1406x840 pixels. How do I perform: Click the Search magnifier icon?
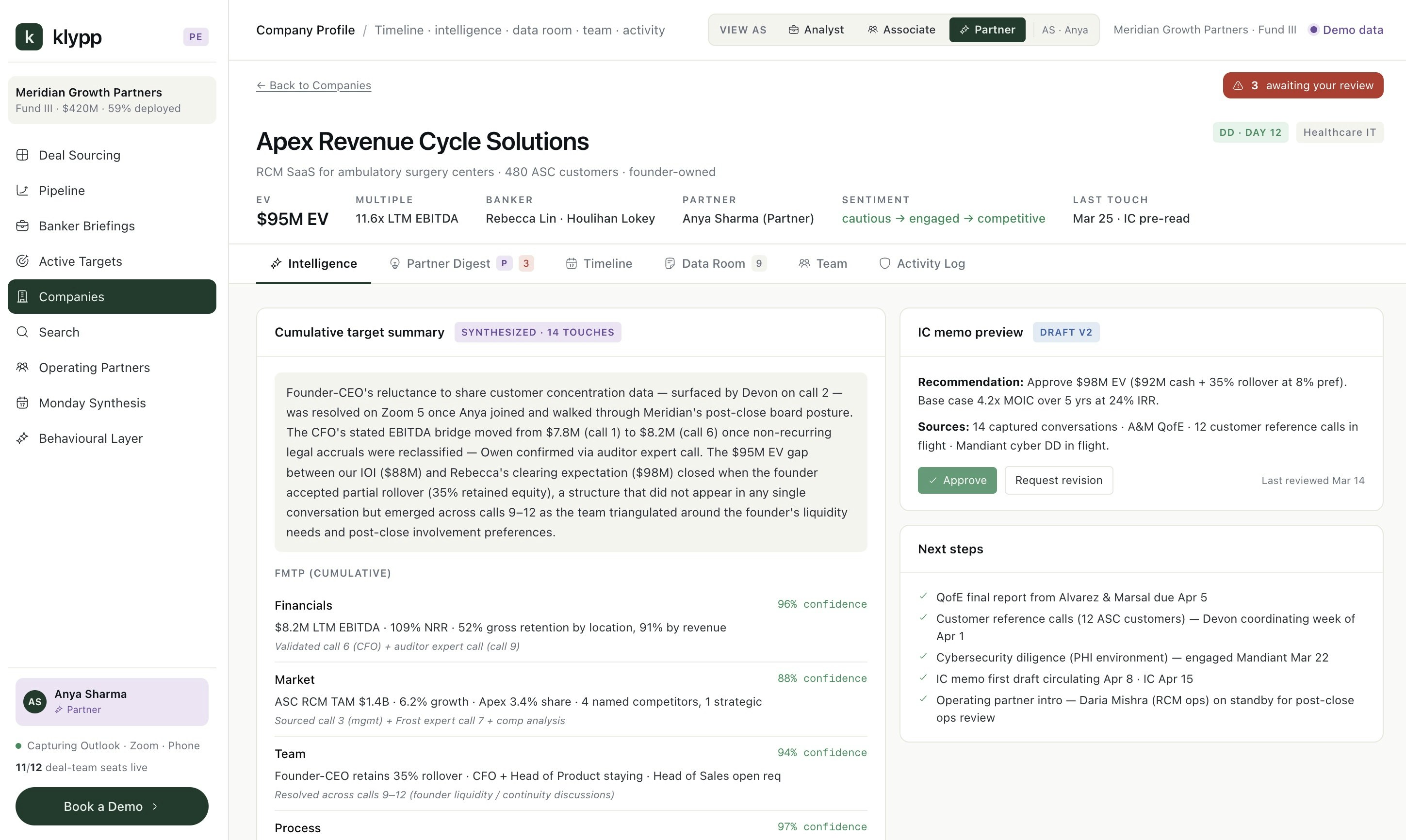[x=23, y=332]
